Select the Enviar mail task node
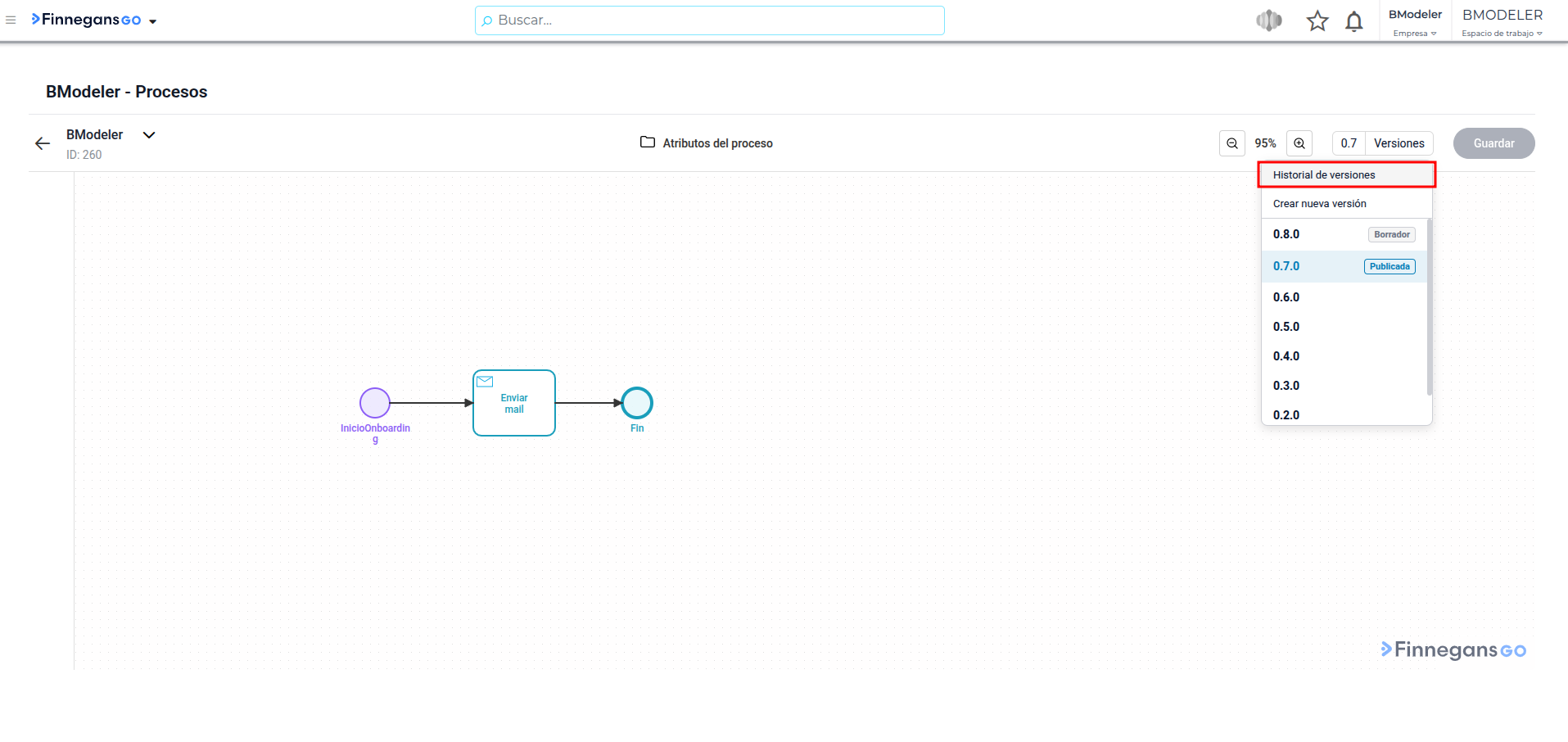Viewport: 1568px width, 742px height. [x=514, y=403]
